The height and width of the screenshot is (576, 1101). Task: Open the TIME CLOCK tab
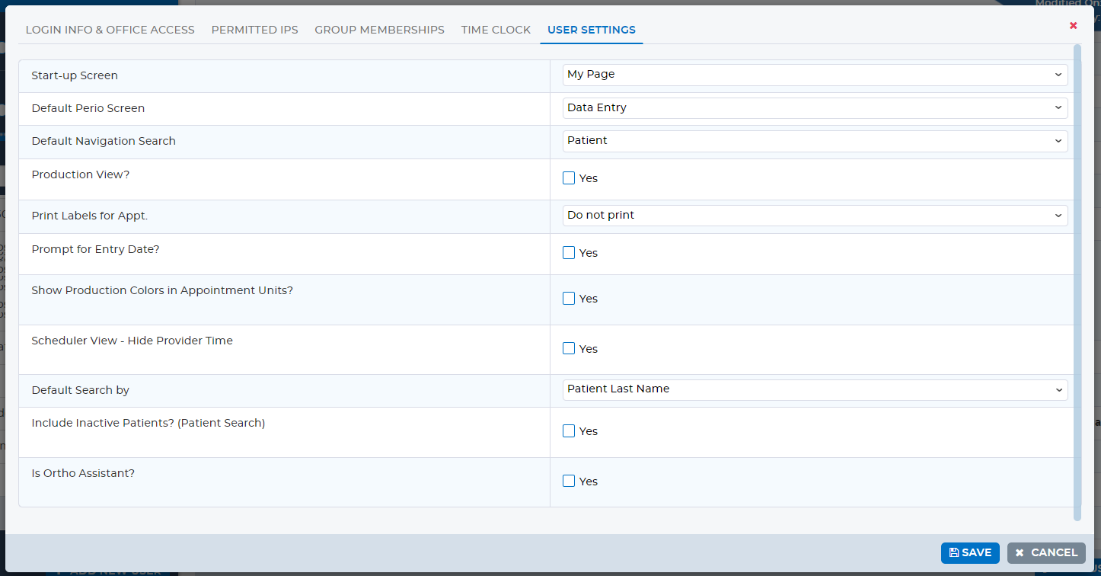coord(496,30)
